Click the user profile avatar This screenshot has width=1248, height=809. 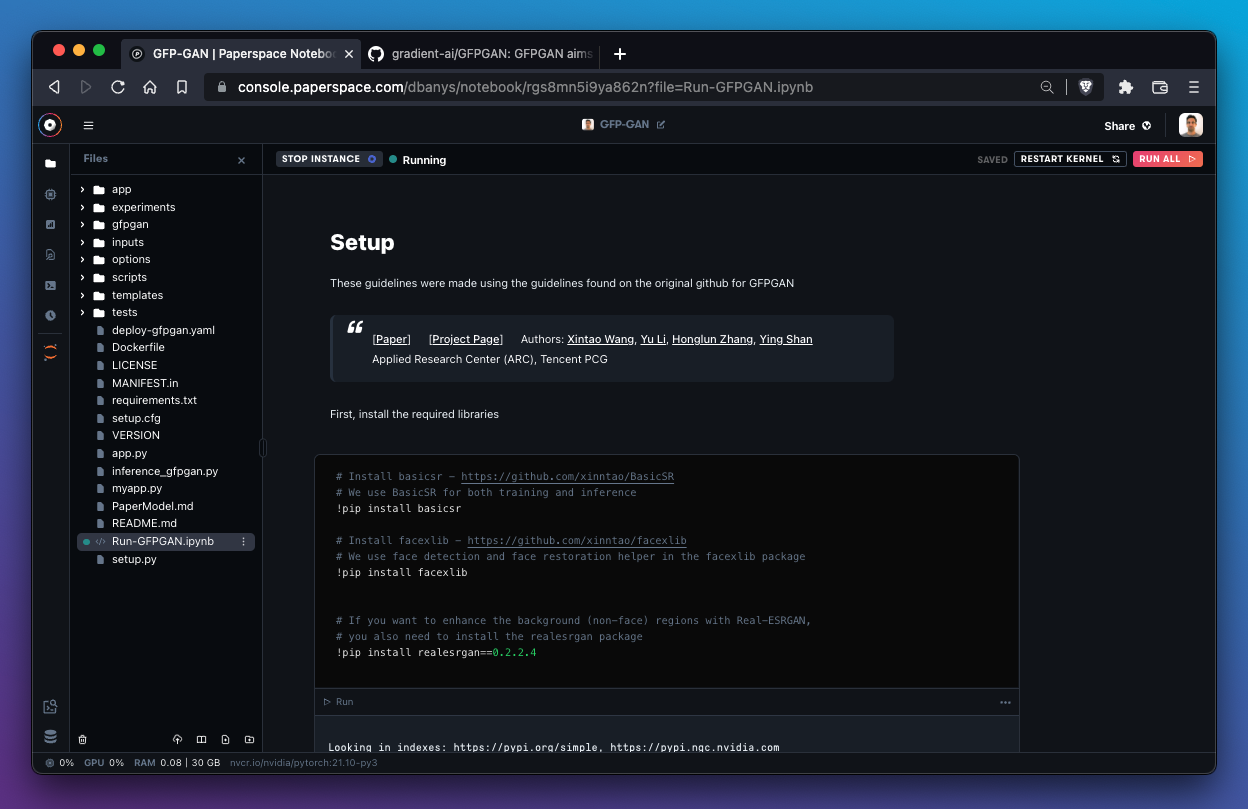tap(1190, 125)
